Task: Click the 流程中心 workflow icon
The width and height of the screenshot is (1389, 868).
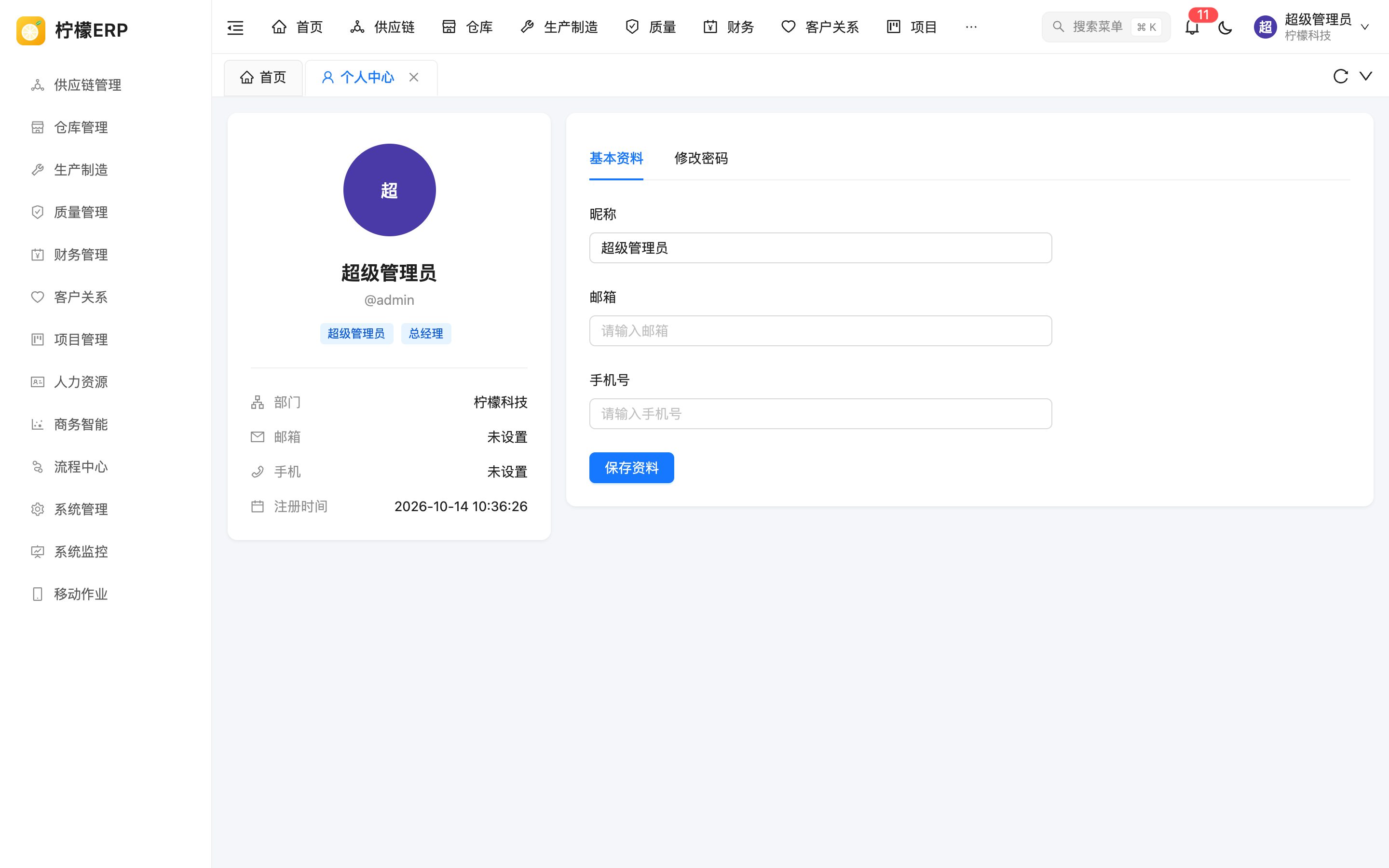Action: (x=37, y=467)
